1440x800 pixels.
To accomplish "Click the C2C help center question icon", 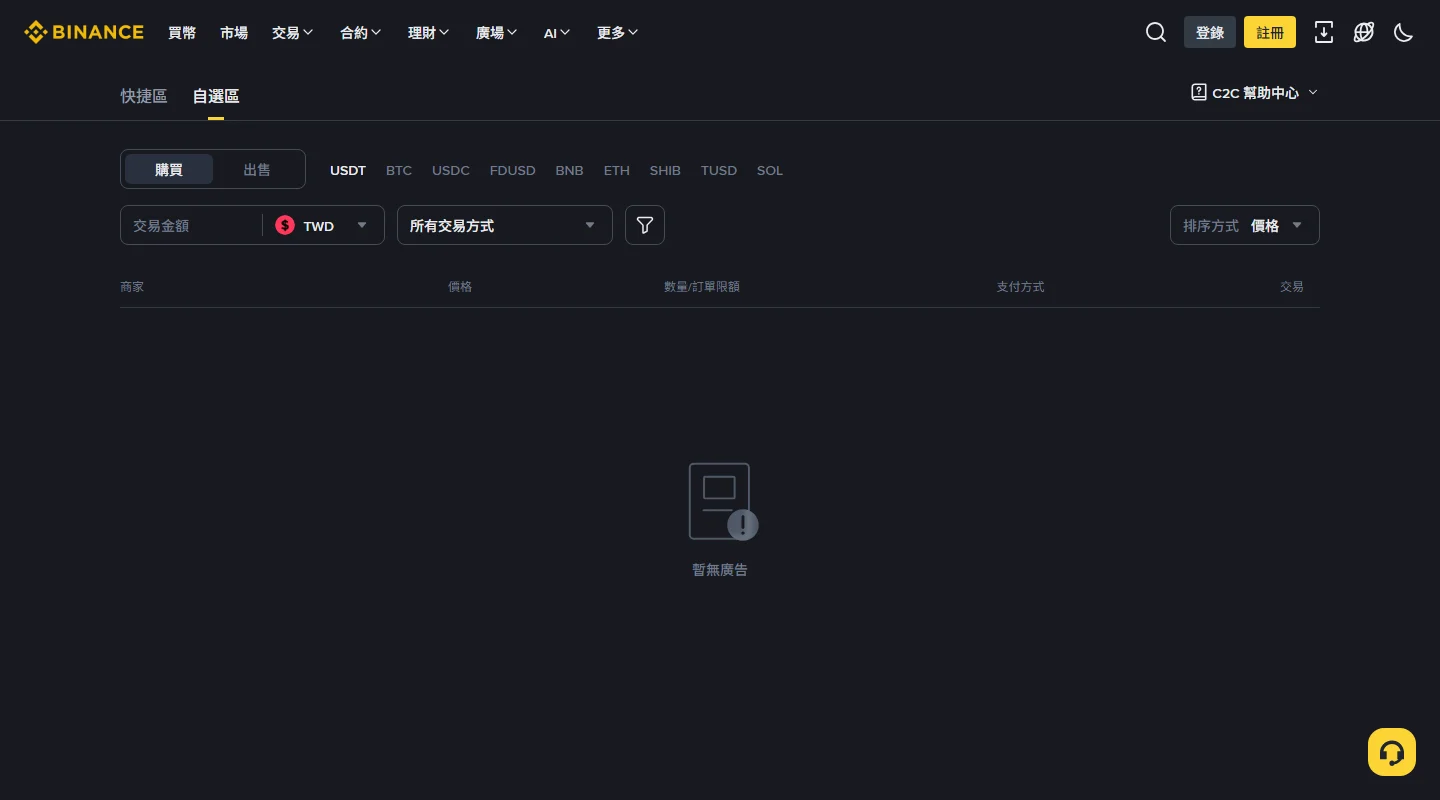I will 1199,92.
